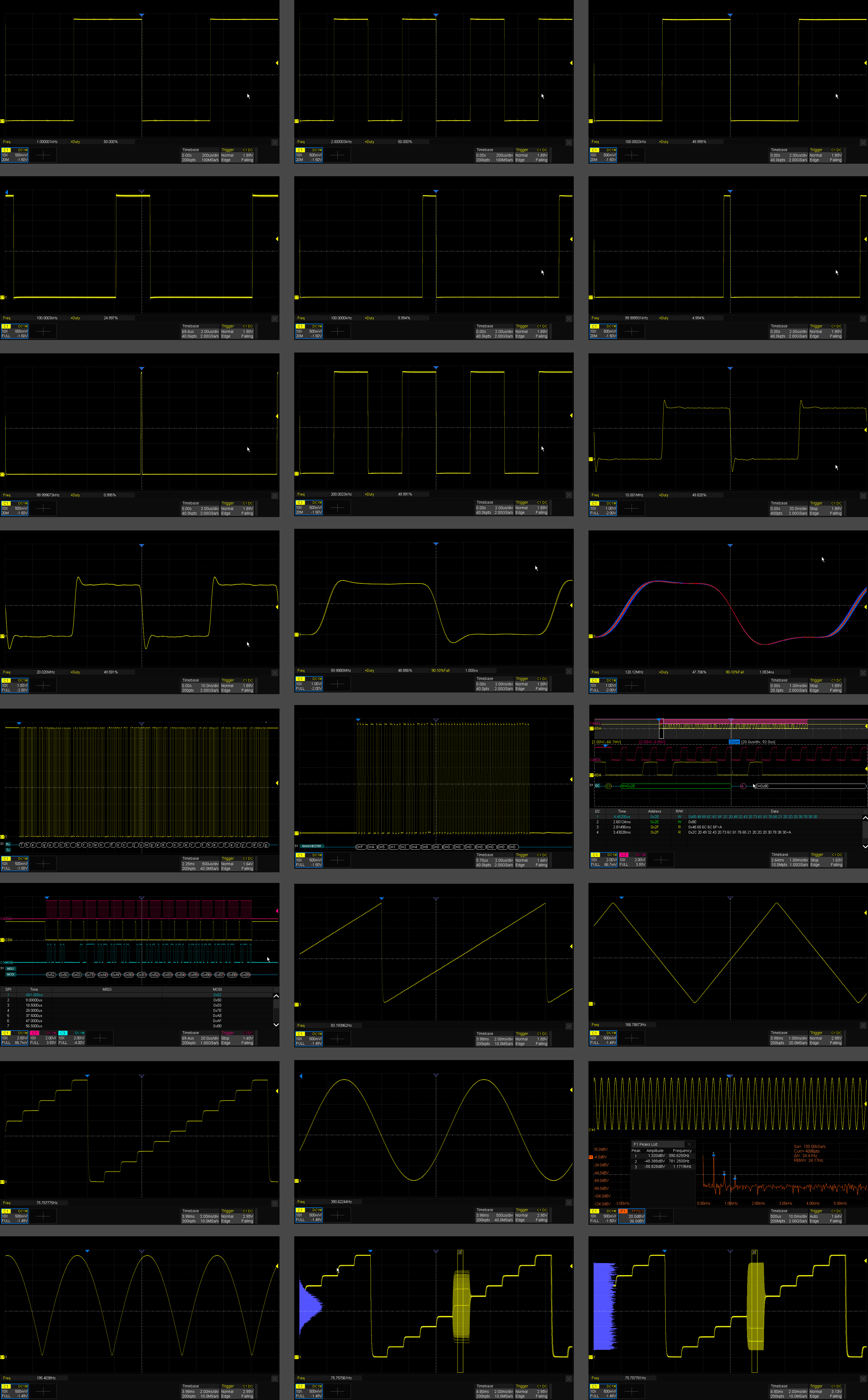Click the MISO decode bus label
Image resolution: width=868 pixels, height=1400 pixels.
pos(11,969)
